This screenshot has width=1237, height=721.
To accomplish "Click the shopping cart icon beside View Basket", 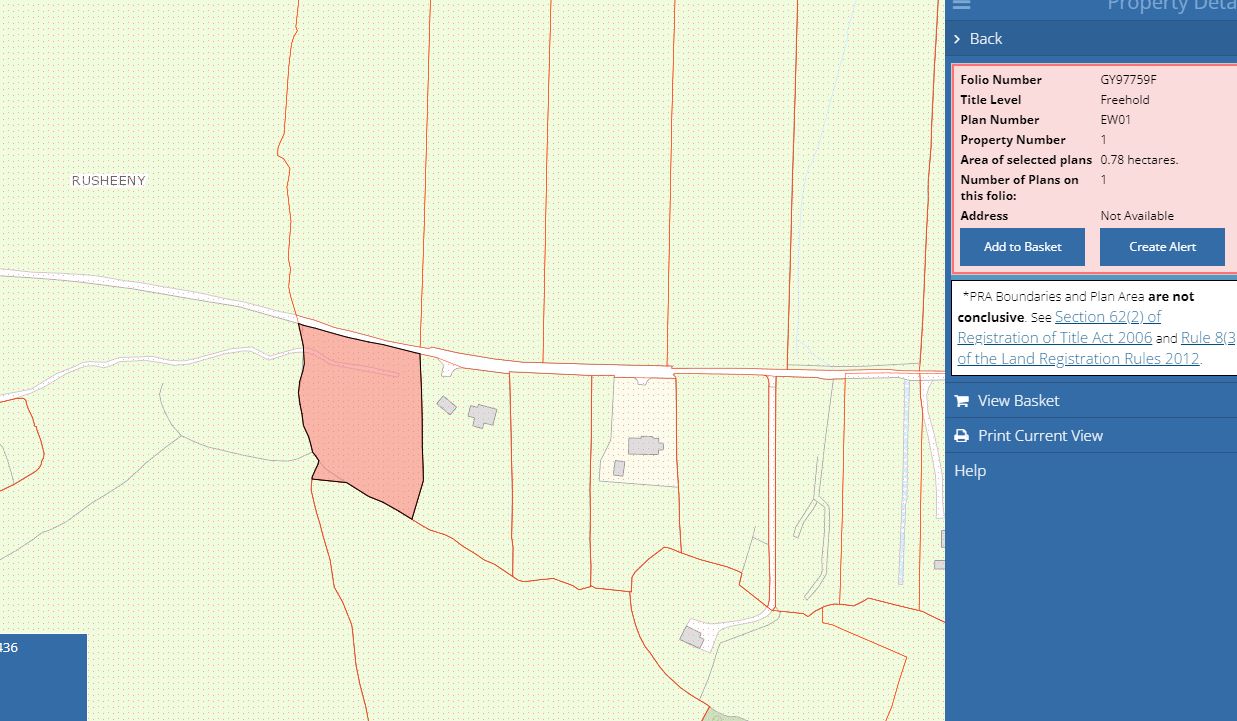I will pos(962,401).
